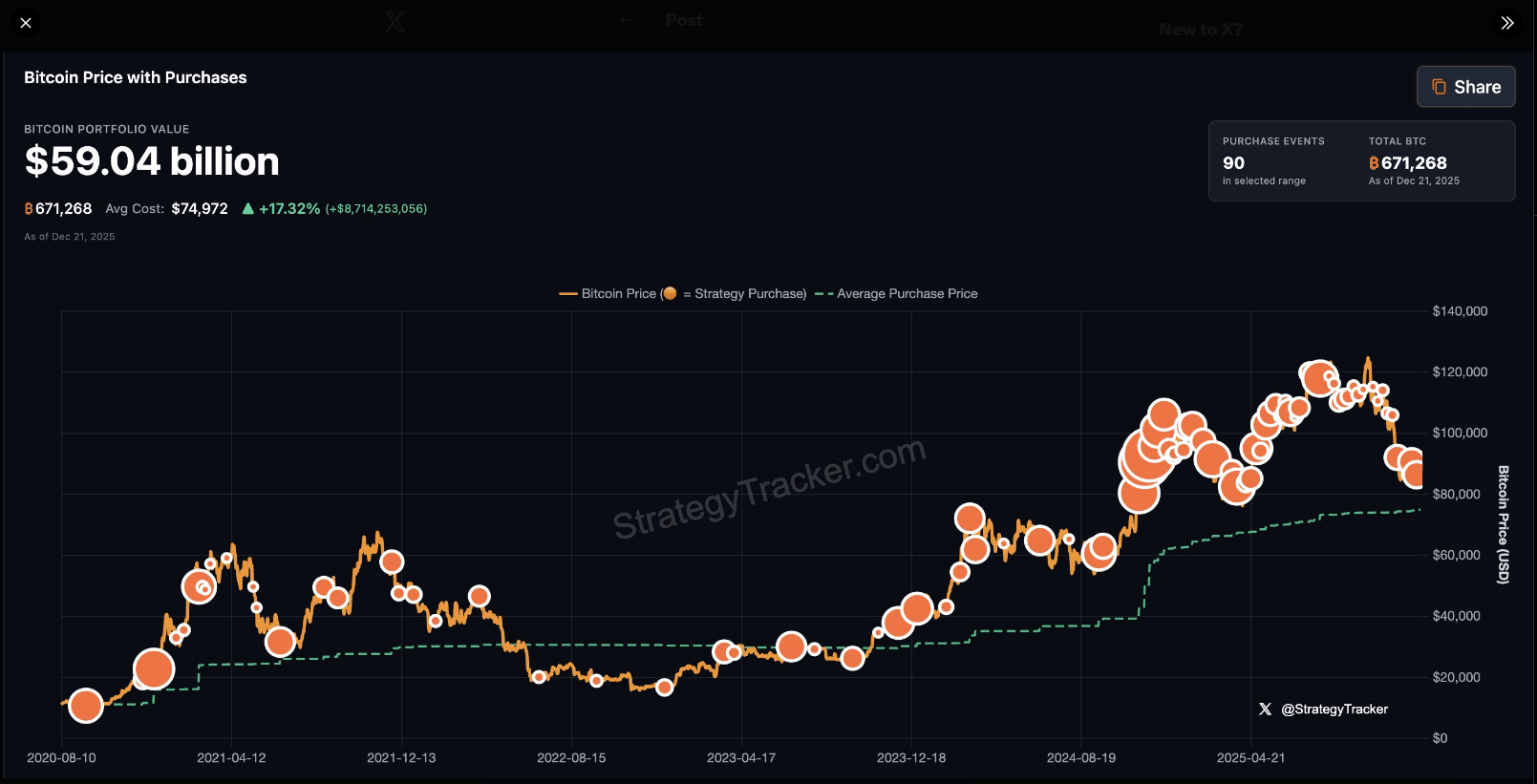Viewport: 1537px width, 784px height.
Task: Click the Purchase Events 90 stat
Action: click(x=1233, y=163)
